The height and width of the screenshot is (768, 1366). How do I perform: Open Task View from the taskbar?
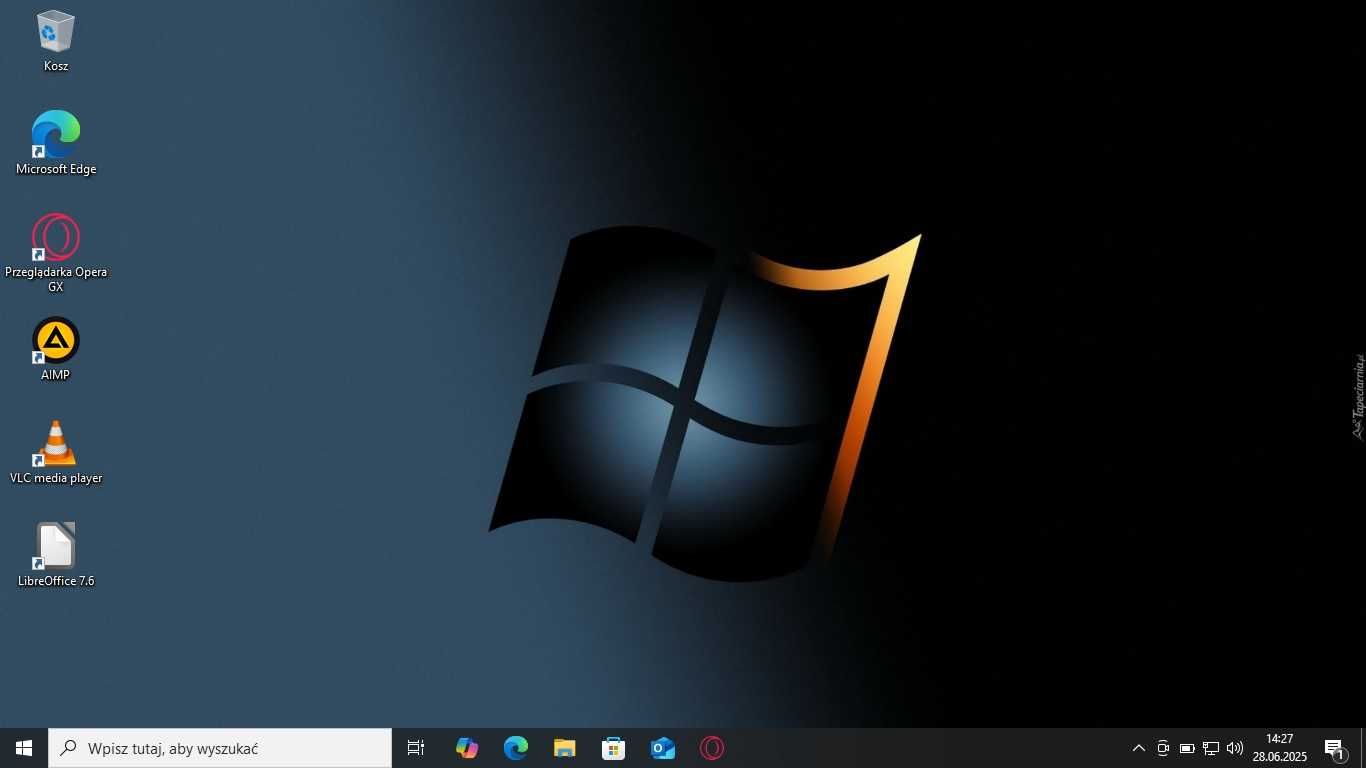click(x=416, y=748)
